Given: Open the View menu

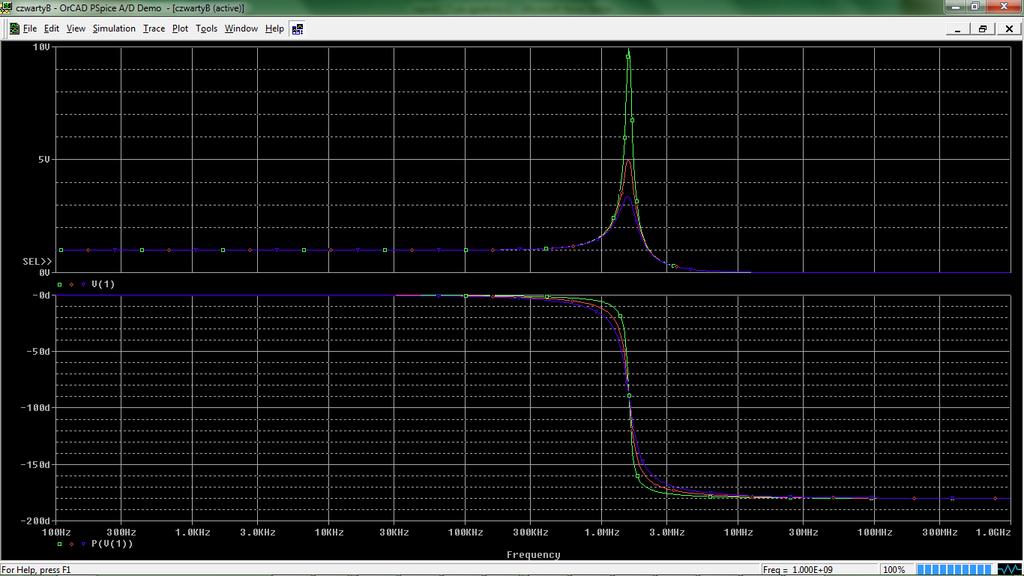Looking at the screenshot, I should tap(76, 29).
